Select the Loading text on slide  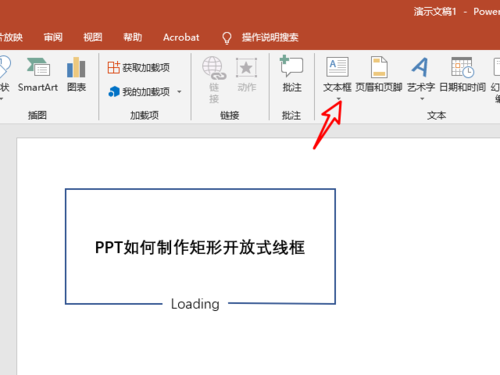tap(195, 304)
